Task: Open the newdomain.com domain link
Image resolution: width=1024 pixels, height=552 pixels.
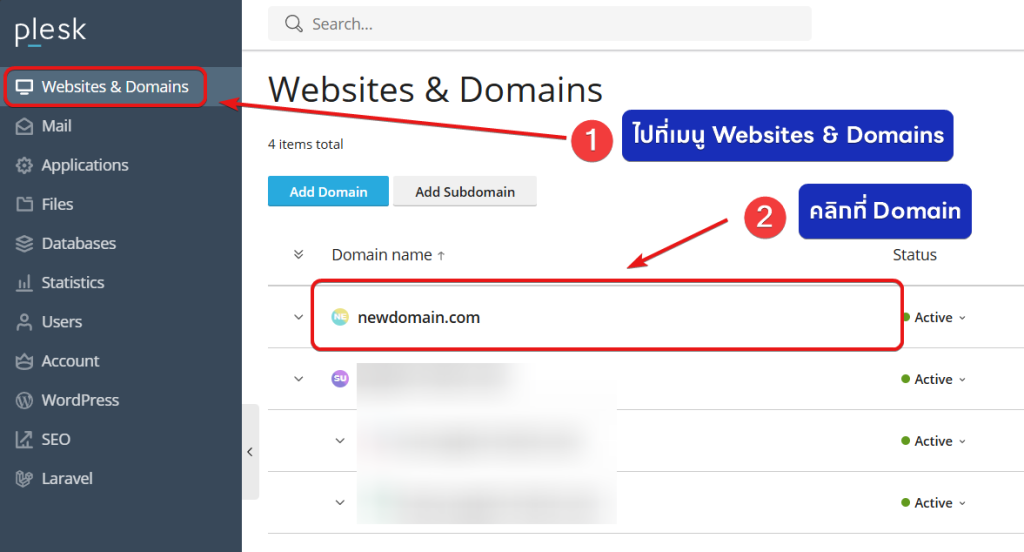Action: 418,317
